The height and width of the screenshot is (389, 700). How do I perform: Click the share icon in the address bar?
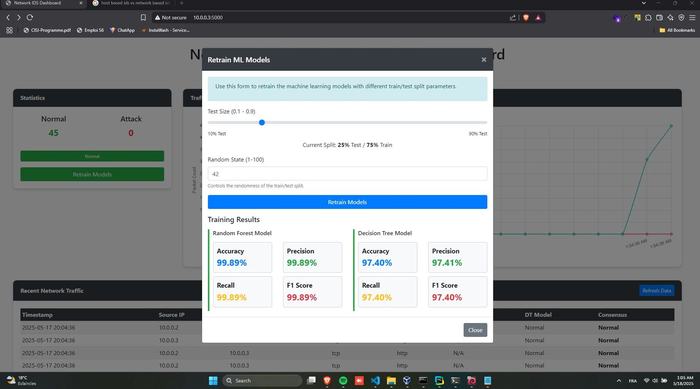(x=513, y=18)
